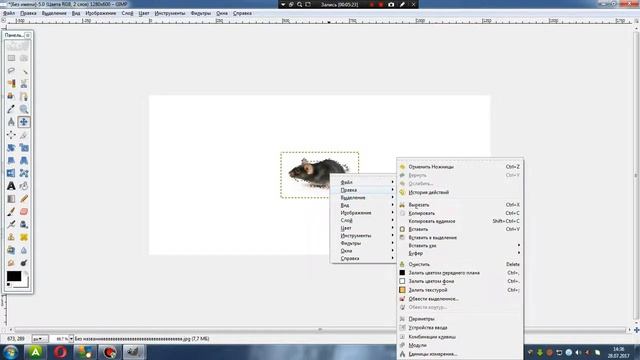Screen dimensions: 640x360
Task: Select the Scissors Select tool
Action: point(24,84)
